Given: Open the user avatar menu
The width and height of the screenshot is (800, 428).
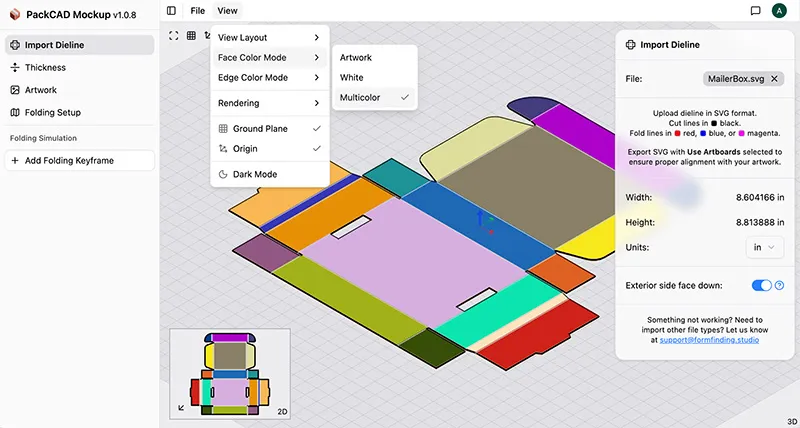Looking at the screenshot, I should tap(779, 11).
